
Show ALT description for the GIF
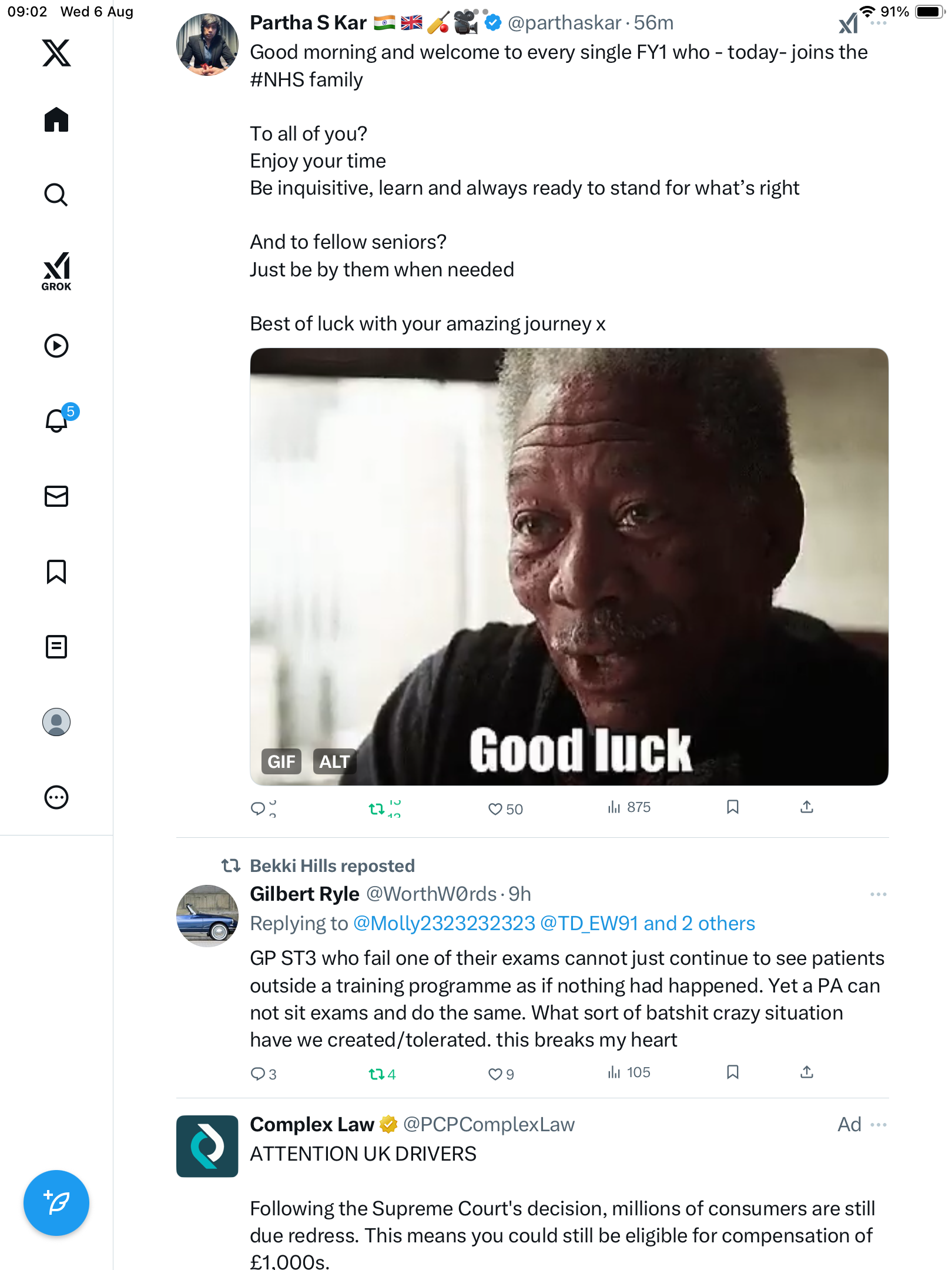pos(334,761)
